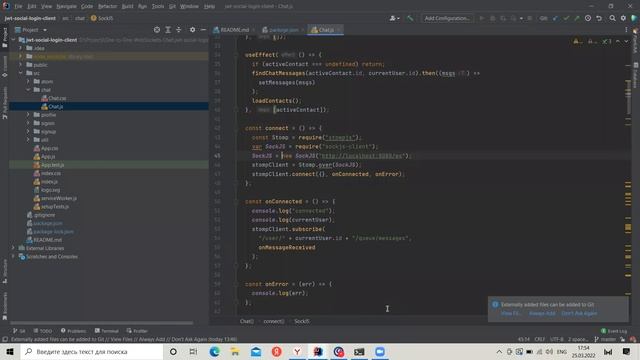Click the Build hammer icon
Viewport: 640px width, 360px height.
pos(410,18)
